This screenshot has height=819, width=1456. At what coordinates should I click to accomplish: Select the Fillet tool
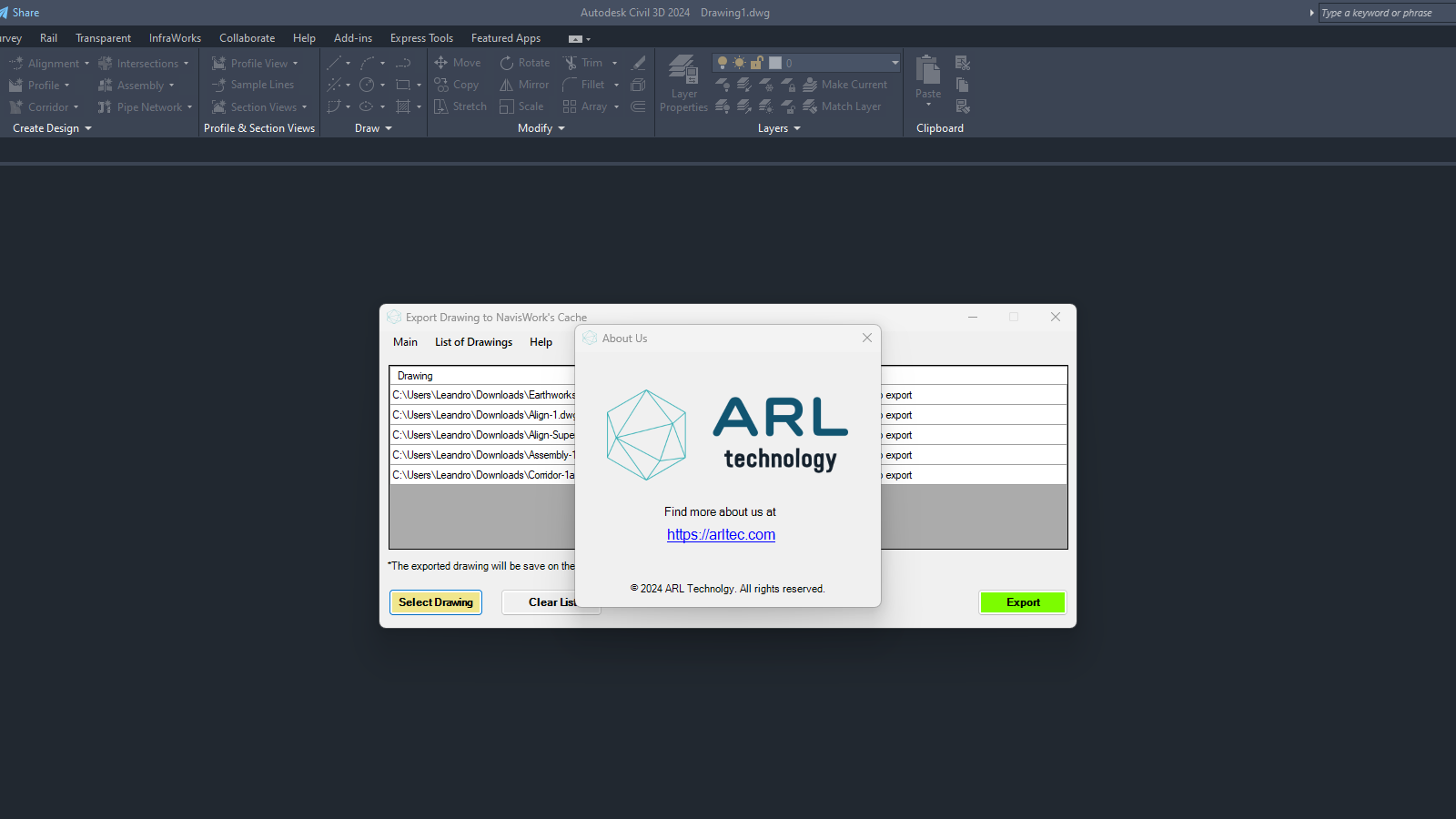point(584,85)
